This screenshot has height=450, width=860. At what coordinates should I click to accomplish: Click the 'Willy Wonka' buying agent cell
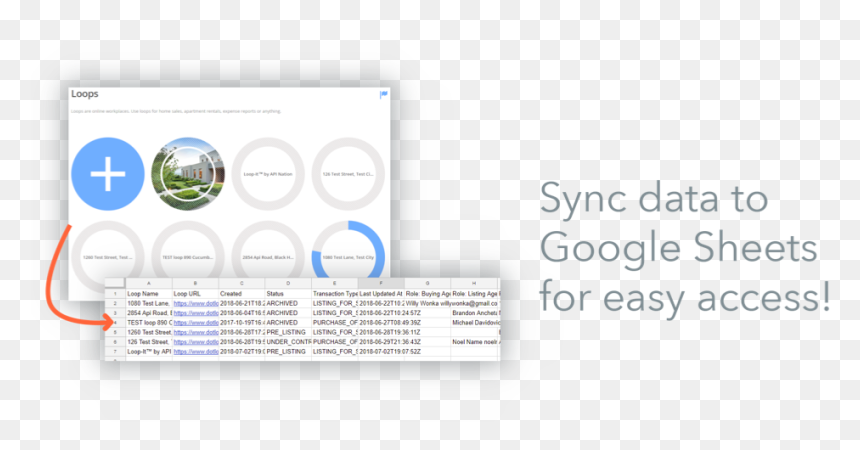[x=427, y=303]
